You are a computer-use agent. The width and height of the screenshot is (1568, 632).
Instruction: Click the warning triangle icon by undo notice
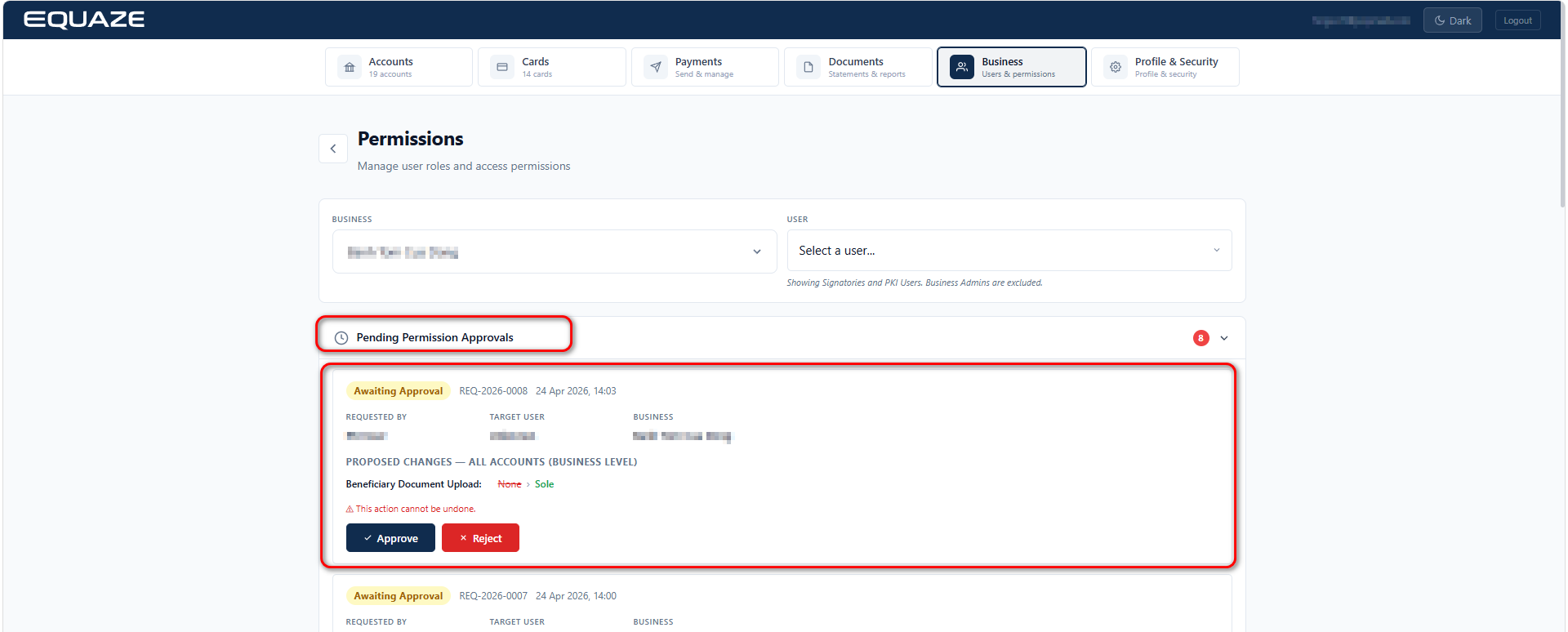click(350, 509)
